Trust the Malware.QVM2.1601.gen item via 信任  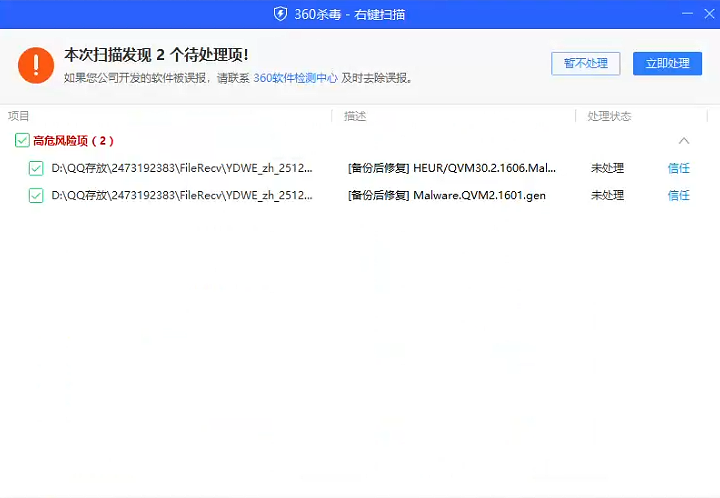679,196
